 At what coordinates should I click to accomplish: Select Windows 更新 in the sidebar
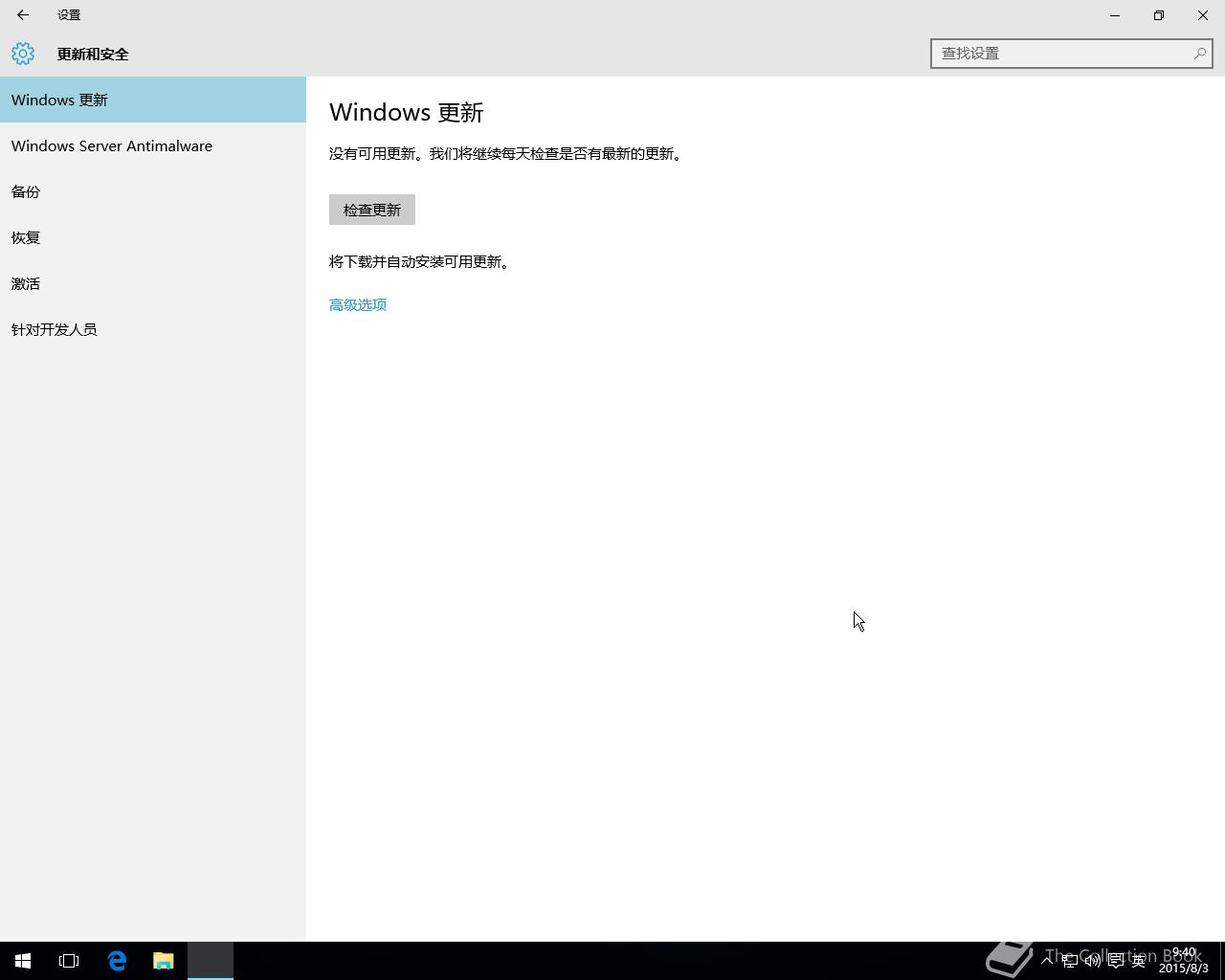(153, 100)
